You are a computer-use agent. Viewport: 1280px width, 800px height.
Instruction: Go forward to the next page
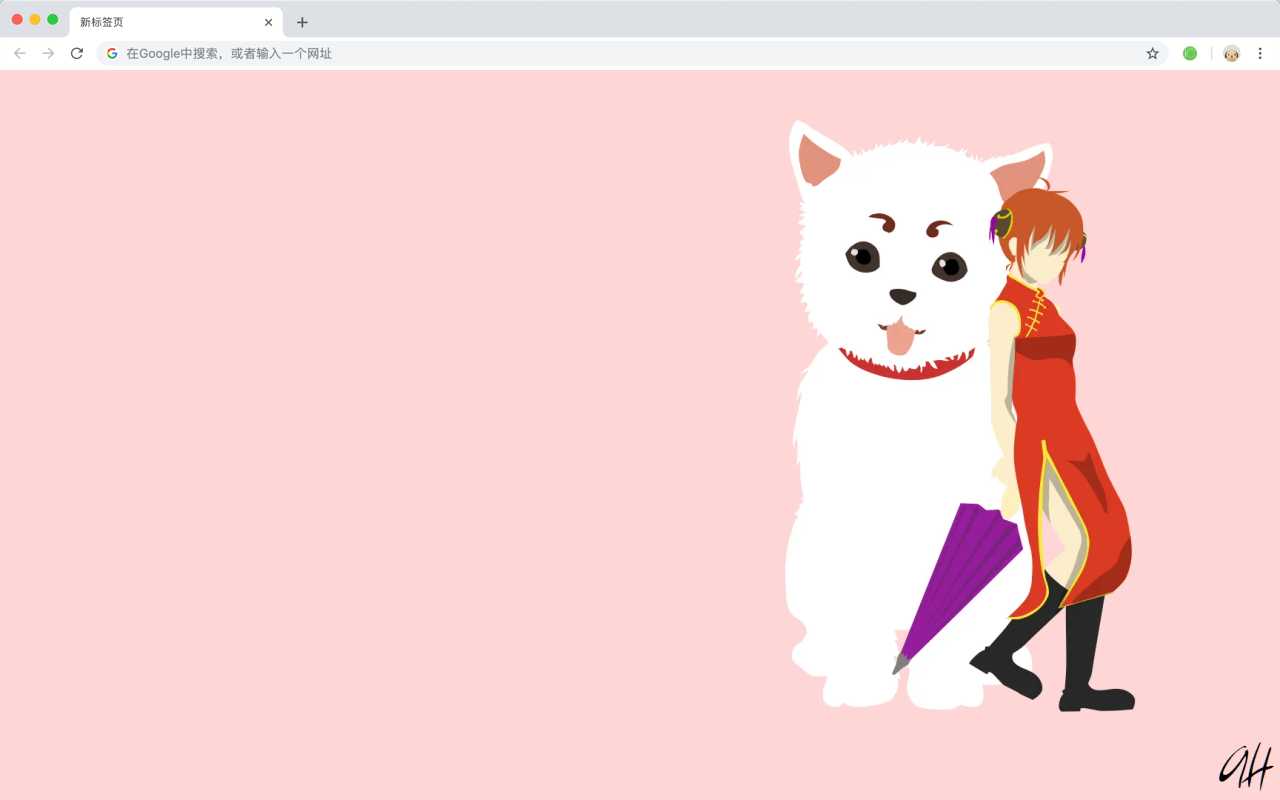coord(48,53)
